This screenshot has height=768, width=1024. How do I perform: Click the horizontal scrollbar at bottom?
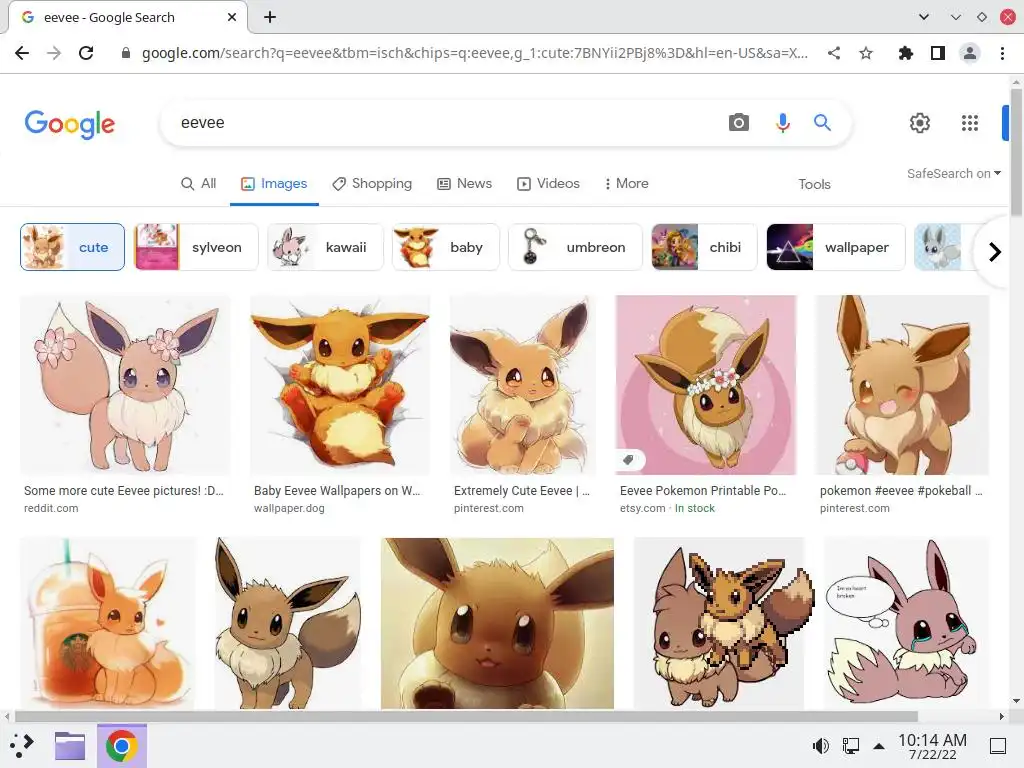tap(466, 716)
